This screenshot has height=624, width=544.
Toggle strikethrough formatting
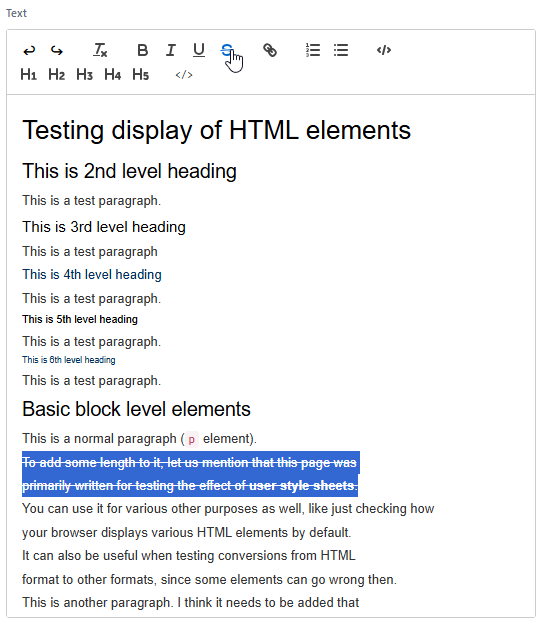(x=226, y=51)
